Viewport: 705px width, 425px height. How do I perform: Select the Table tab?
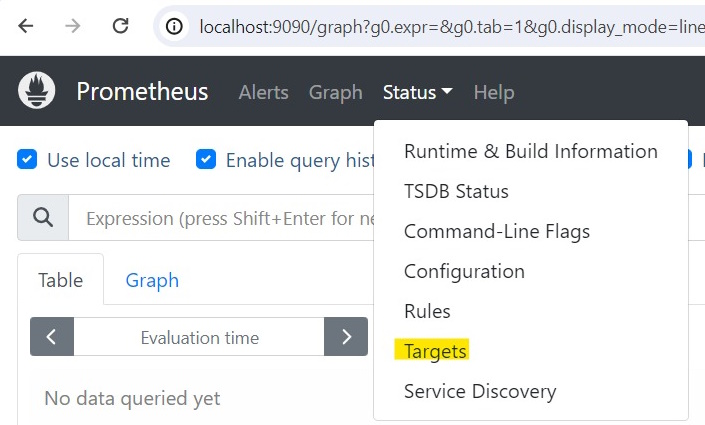(x=61, y=280)
